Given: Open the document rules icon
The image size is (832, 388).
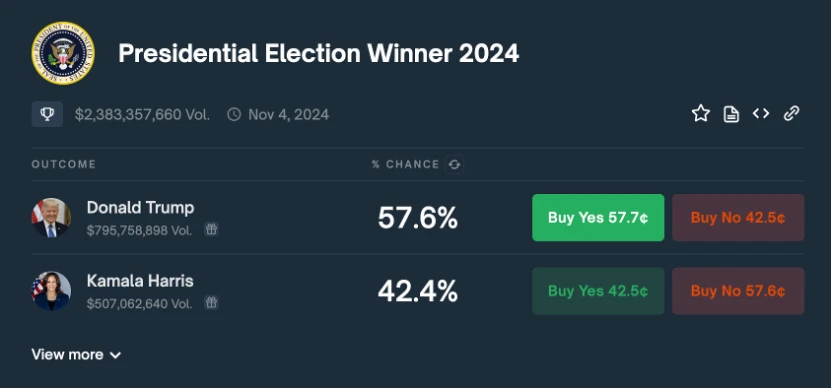Looking at the screenshot, I should coord(731,114).
